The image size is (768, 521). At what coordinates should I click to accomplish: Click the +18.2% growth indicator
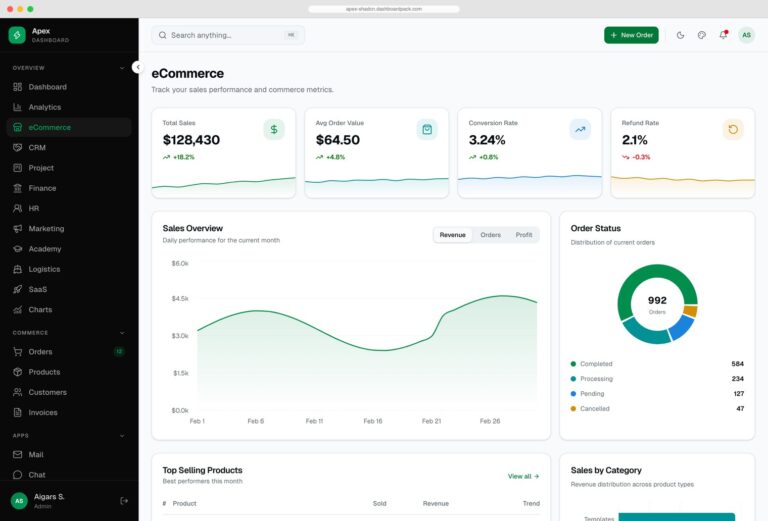[x=179, y=157]
